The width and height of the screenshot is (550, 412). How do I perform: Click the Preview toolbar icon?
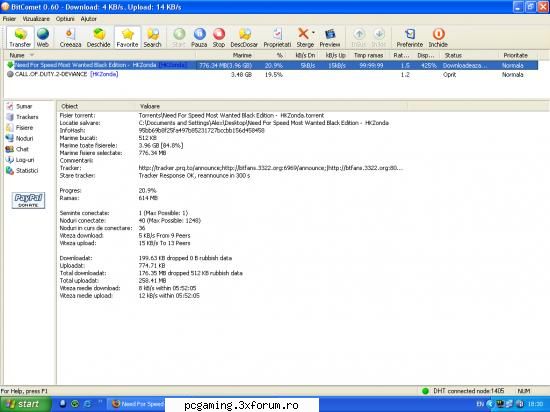click(330, 38)
